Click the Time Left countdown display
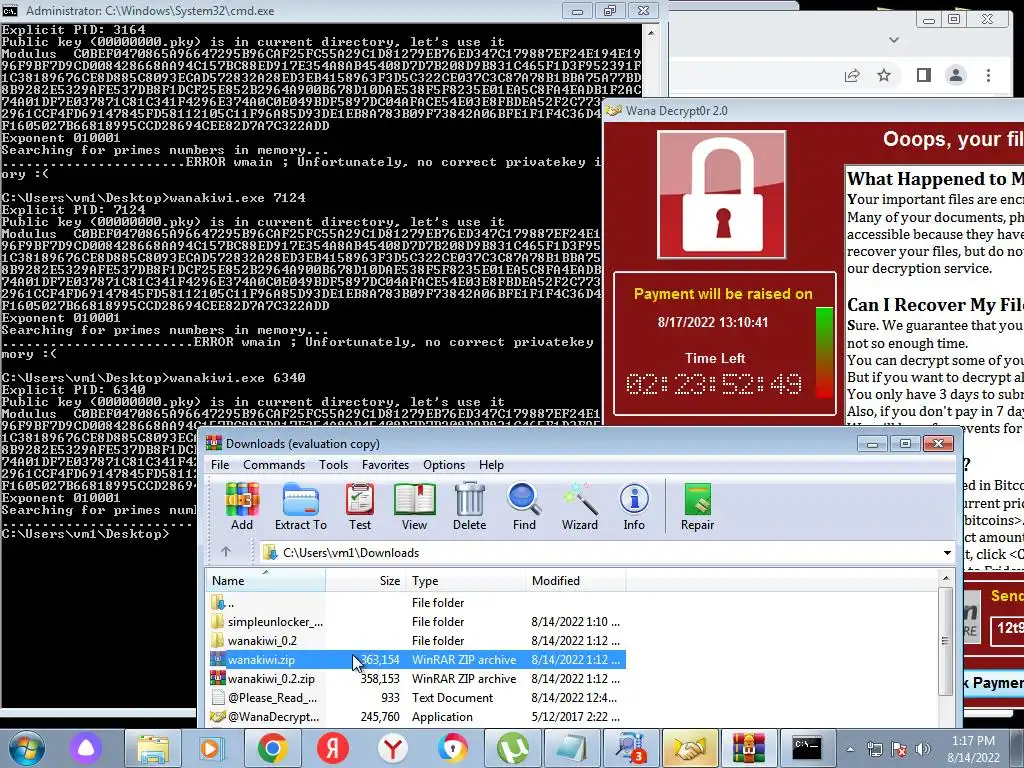Image resolution: width=1024 pixels, height=768 pixels. (714, 384)
